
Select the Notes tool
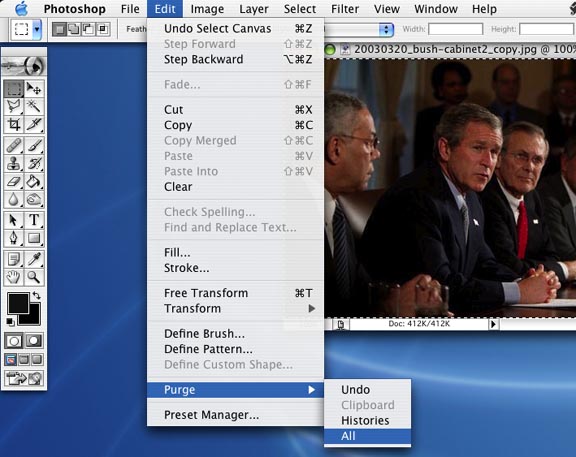click(14, 259)
